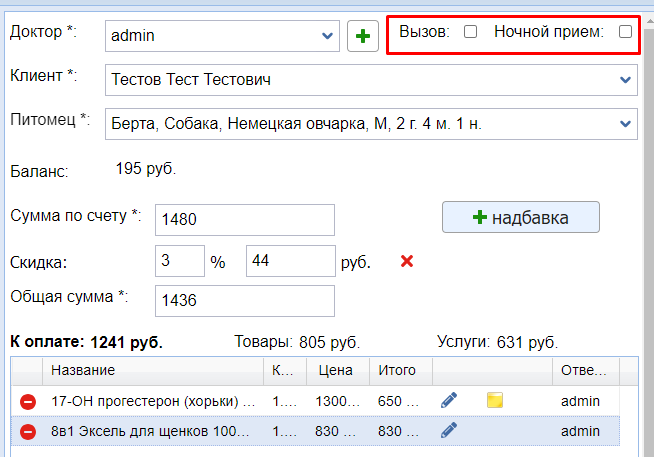Expand the Питомец dropdown list
This screenshot has height=457, width=654.
pos(626,124)
